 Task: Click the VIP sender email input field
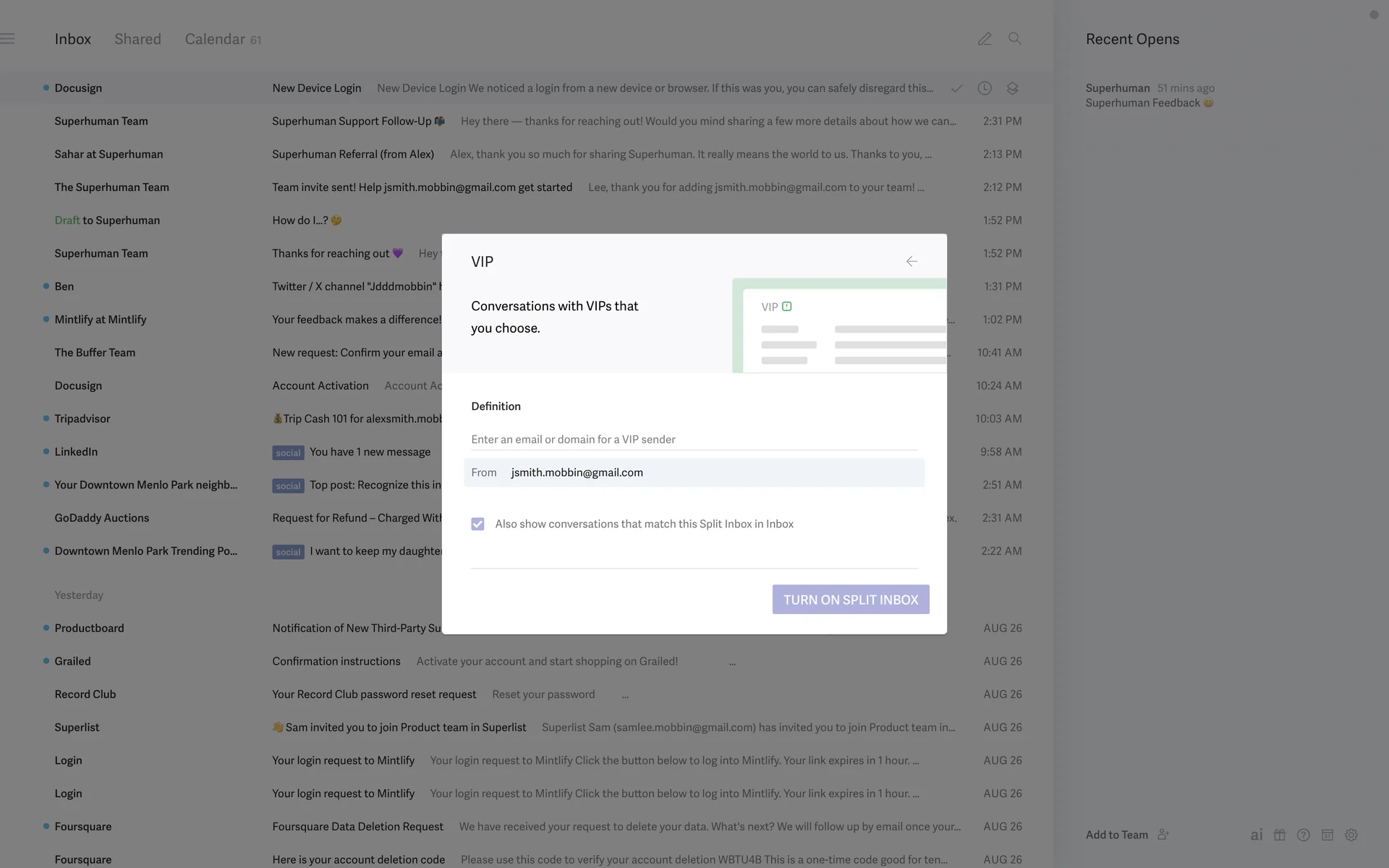[x=693, y=439]
